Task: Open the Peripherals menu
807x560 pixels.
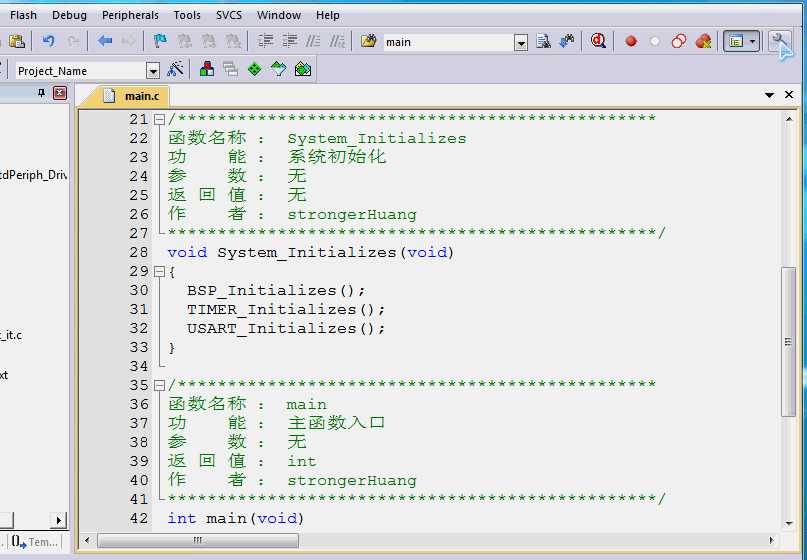Action: pos(130,15)
